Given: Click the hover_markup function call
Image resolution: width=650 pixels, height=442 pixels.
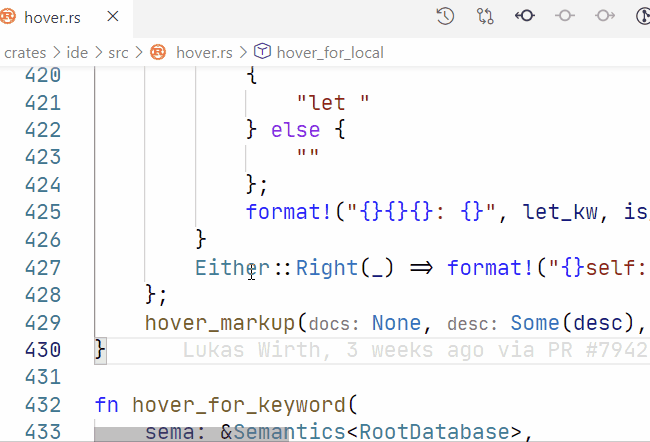Looking at the screenshot, I should click(x=220, y=323).
